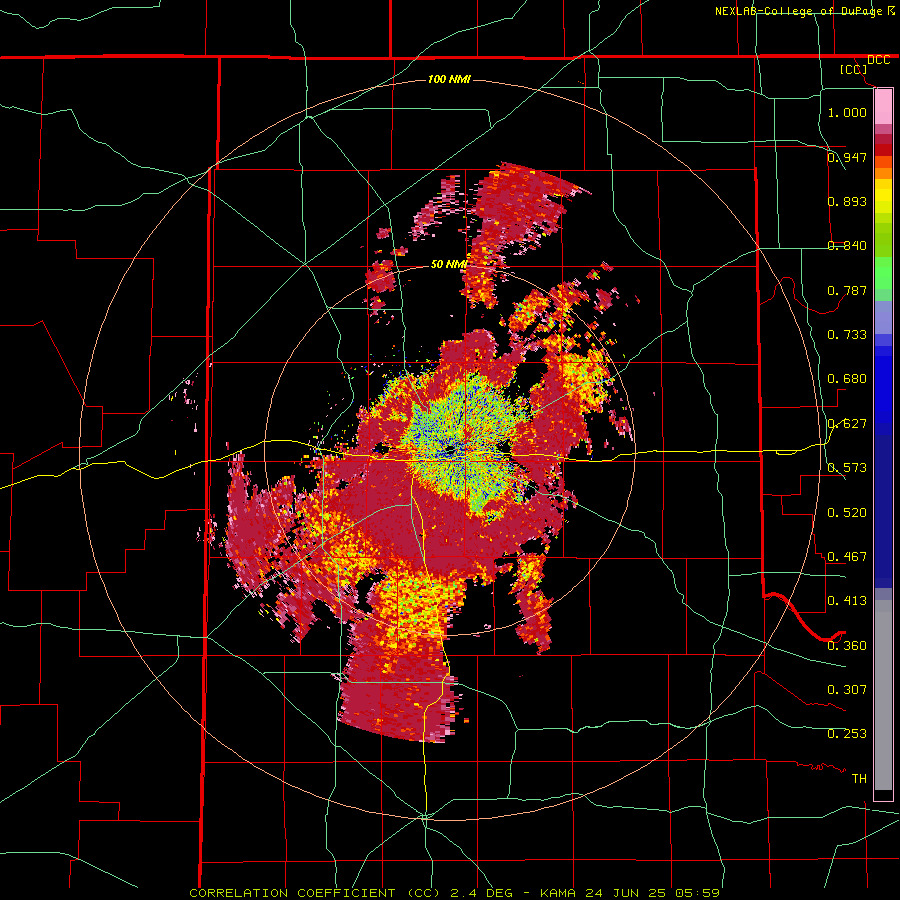Click the yellow segment of the color bar
The image size is (900, 900).
[x=883, y=200]
